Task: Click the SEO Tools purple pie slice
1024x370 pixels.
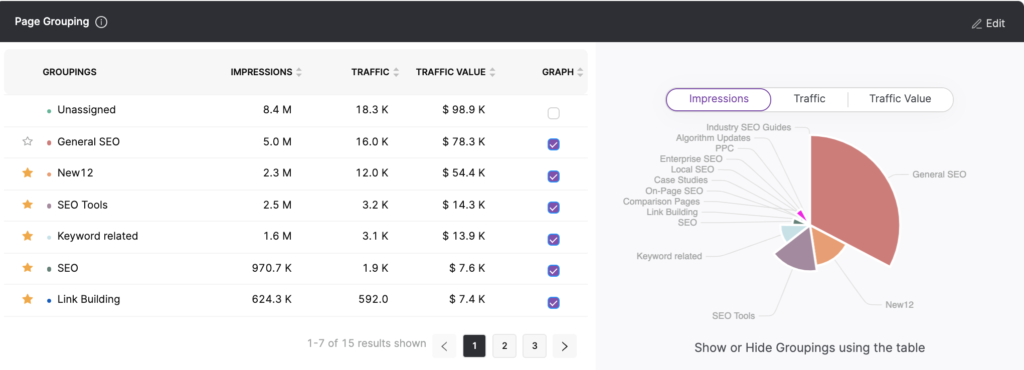Action: (x=798, y=253)
